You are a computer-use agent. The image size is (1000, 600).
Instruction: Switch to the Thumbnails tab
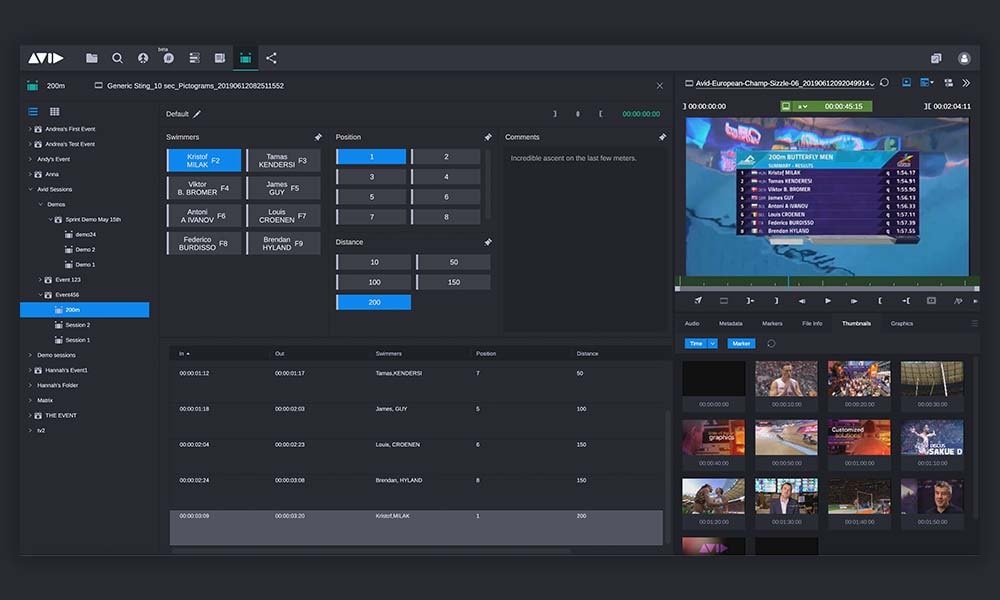point(856,323)
